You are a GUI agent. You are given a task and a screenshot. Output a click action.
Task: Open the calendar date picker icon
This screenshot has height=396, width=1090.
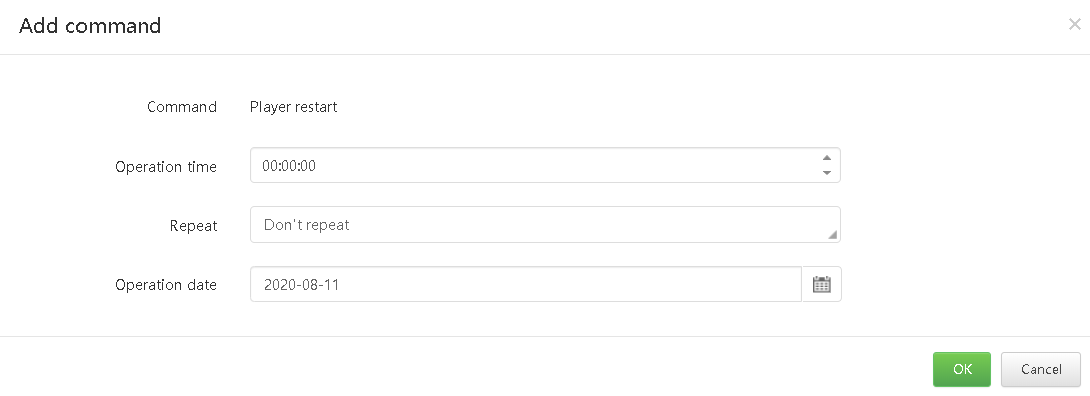(x=822, y=284)
